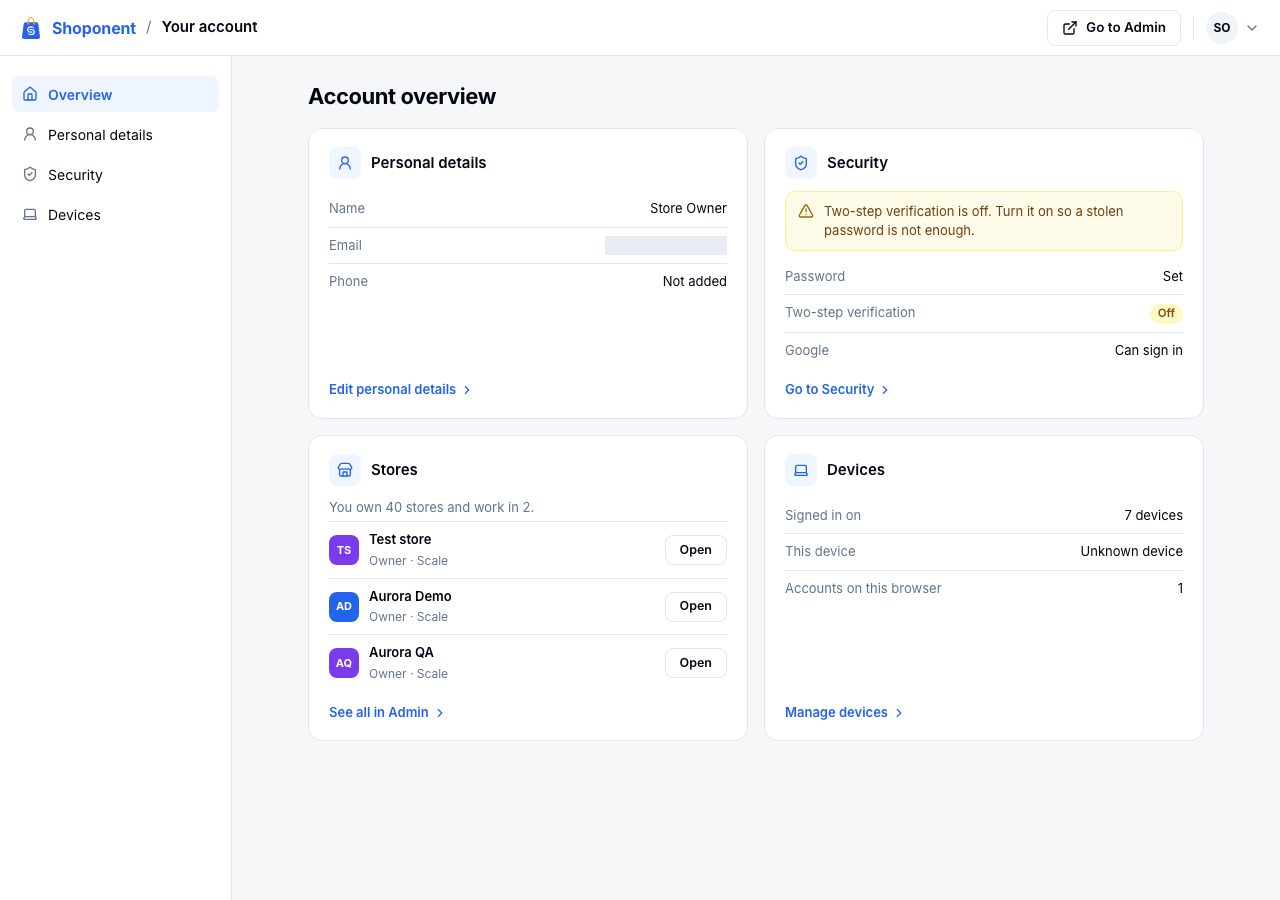
Task: Click the 'Account overview' heading
Action: click(402, 96)
